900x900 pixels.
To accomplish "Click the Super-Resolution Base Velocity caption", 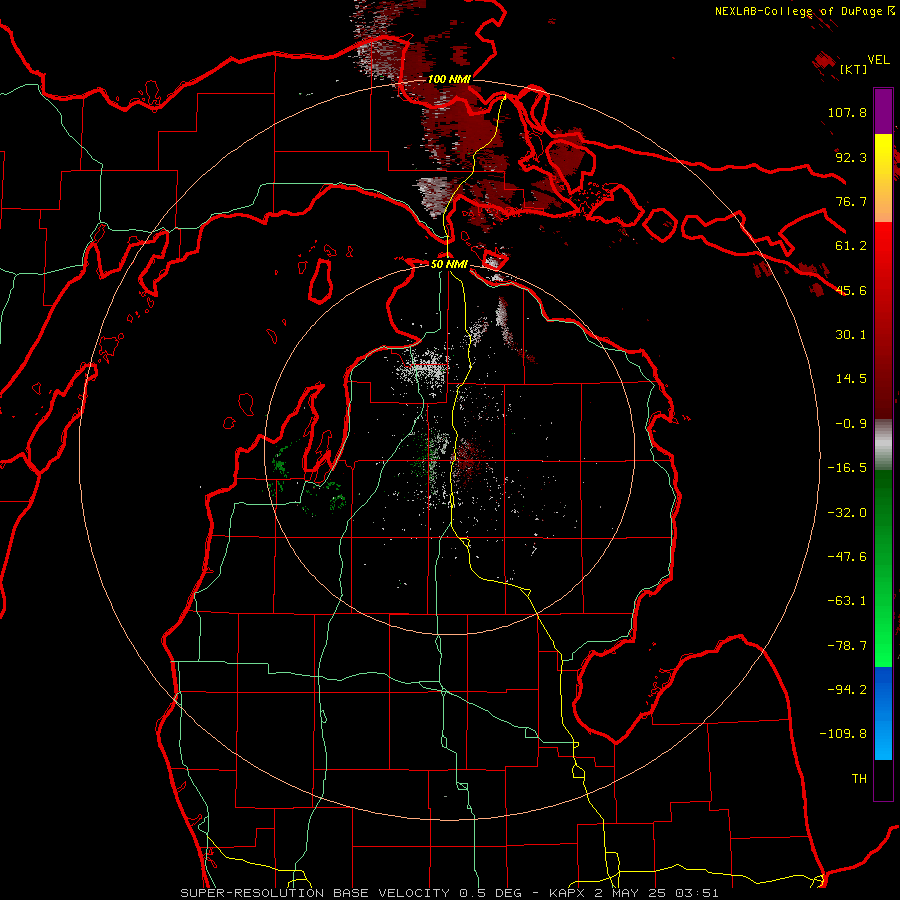I will click(449, 893).
